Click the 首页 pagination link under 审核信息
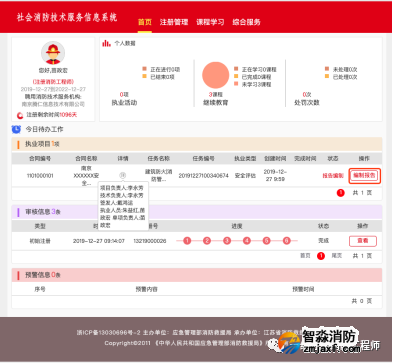 [305, 256]
